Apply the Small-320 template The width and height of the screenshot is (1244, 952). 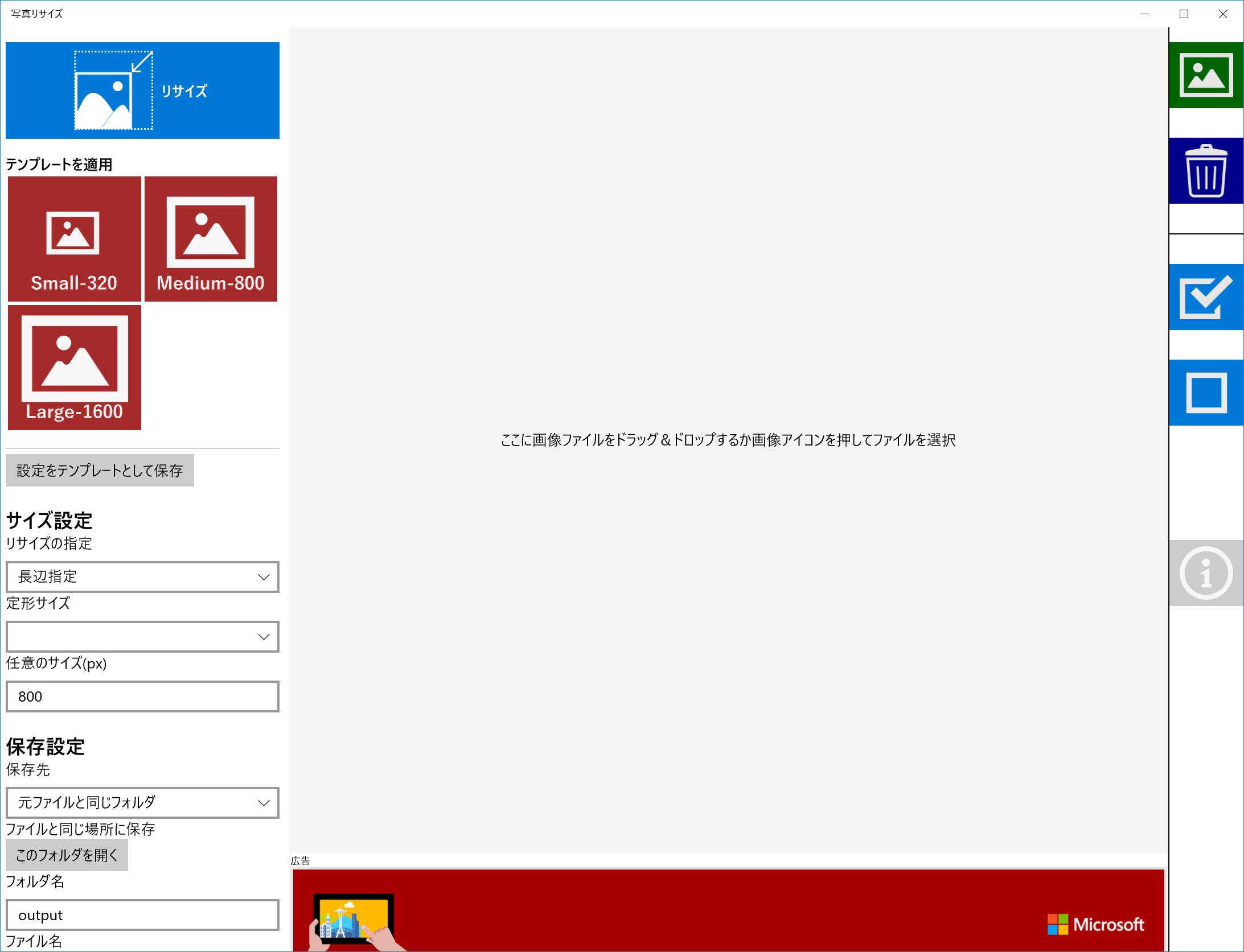[x=75, y=239]
